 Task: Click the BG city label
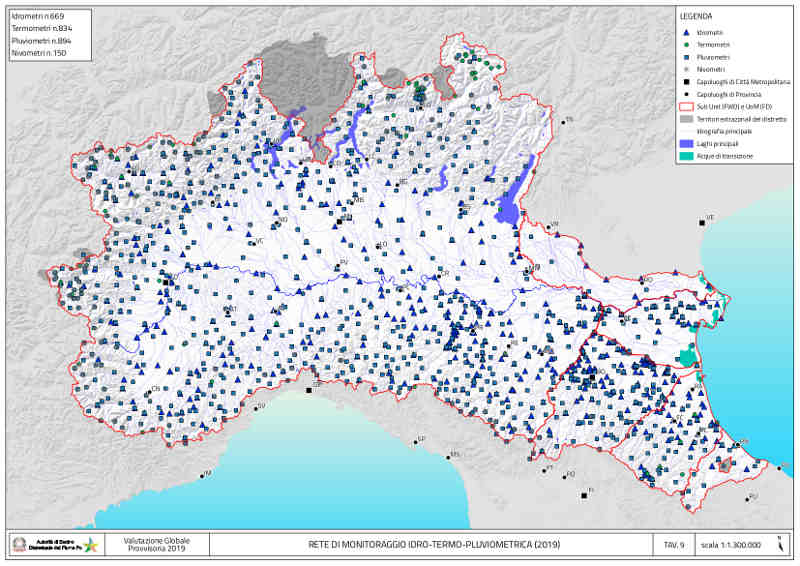(404, 182)
